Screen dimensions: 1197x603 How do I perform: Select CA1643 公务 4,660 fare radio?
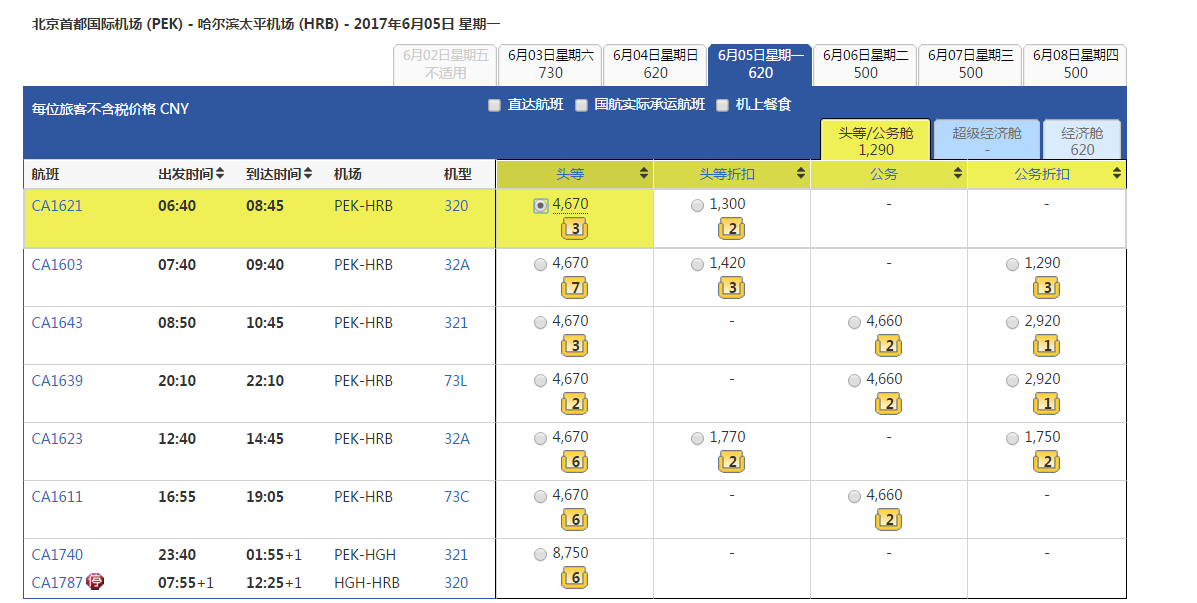click(854, 322)
